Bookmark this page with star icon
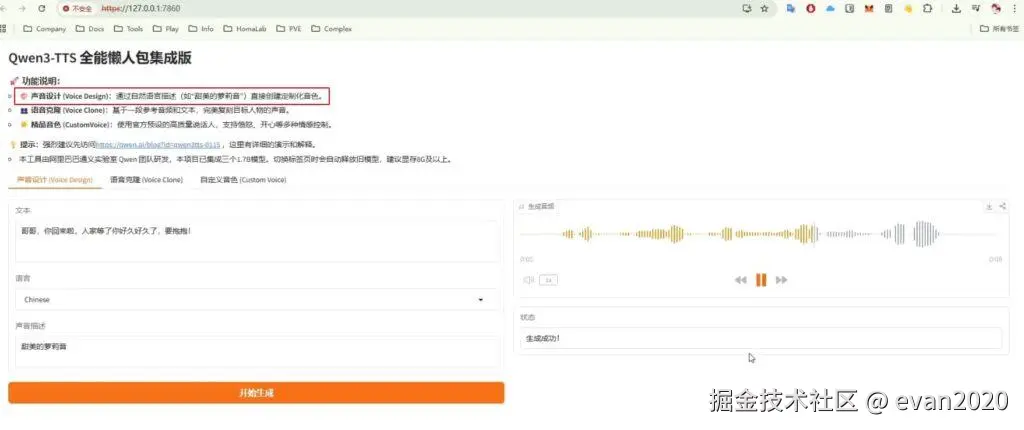Image resolution: width=1024 pixels, height=430 pixels. click(764, 8)
